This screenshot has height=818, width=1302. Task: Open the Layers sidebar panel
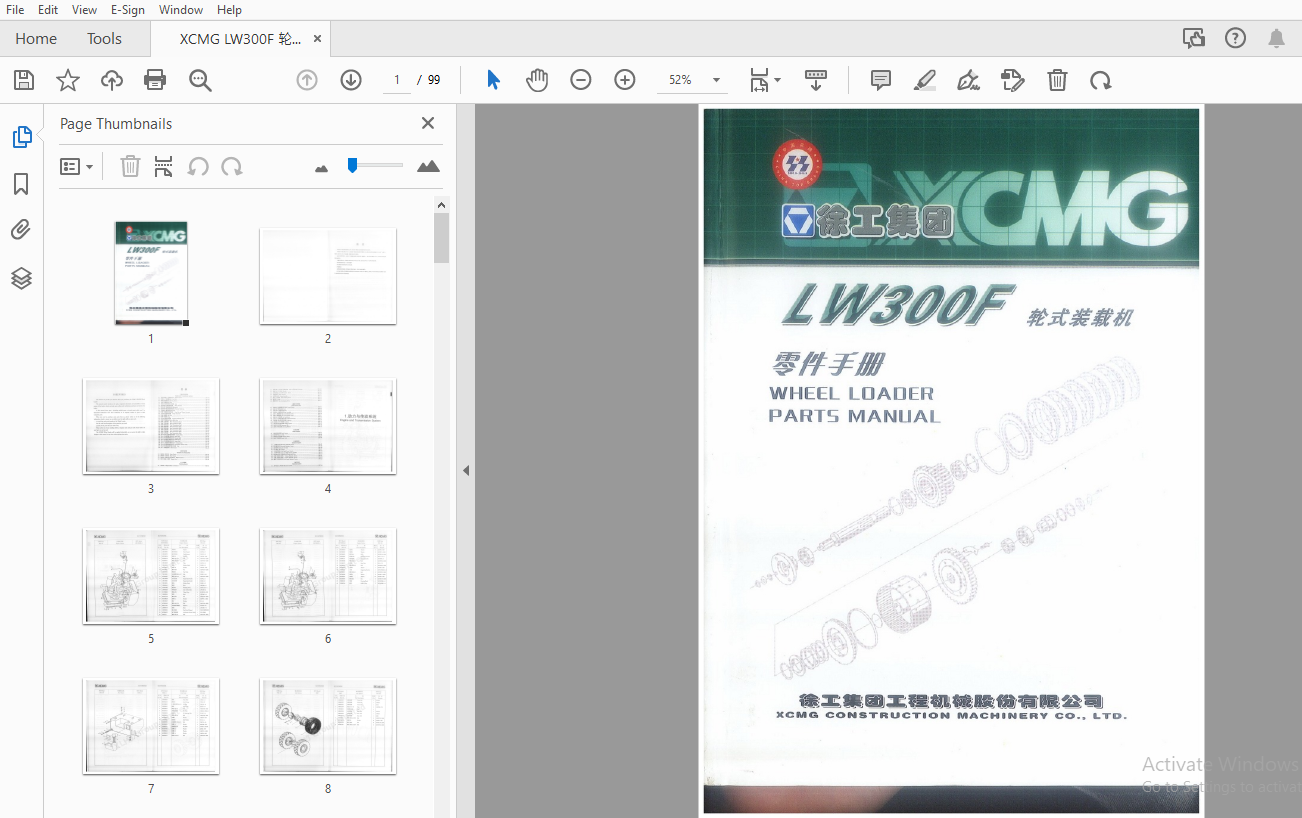point(21,278)
